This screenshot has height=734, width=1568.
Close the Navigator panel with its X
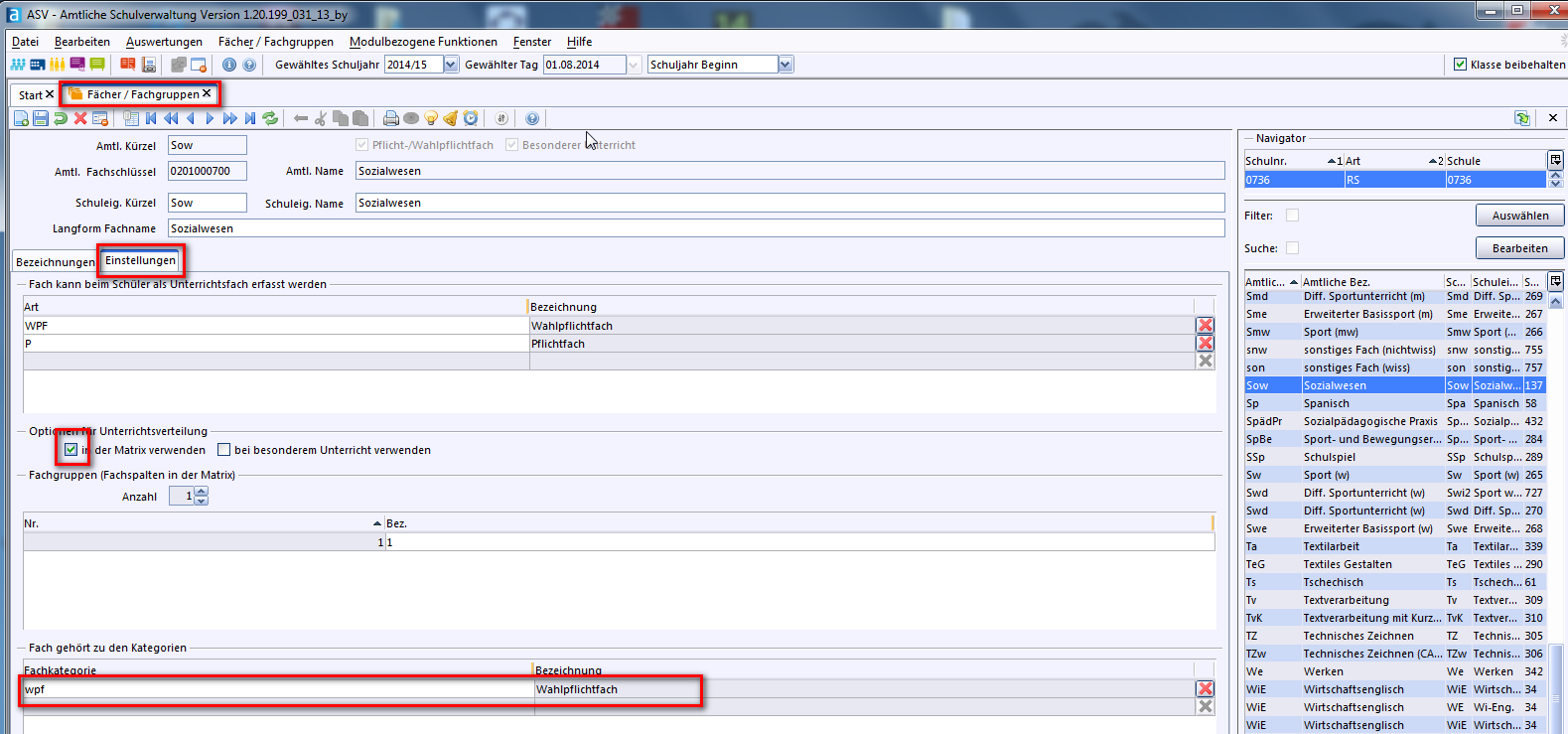coord(1553,118)
